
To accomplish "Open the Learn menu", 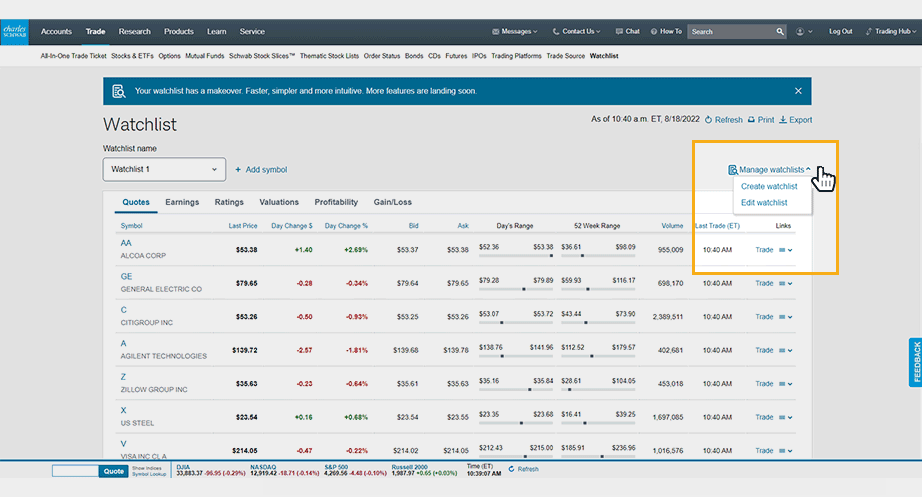I will (216, 32).
